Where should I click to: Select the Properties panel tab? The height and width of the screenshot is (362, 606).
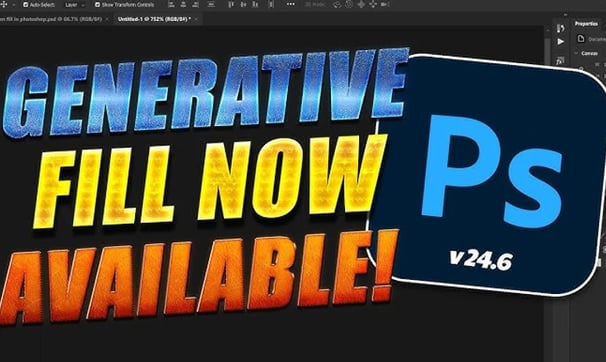[x=586, y=24]
